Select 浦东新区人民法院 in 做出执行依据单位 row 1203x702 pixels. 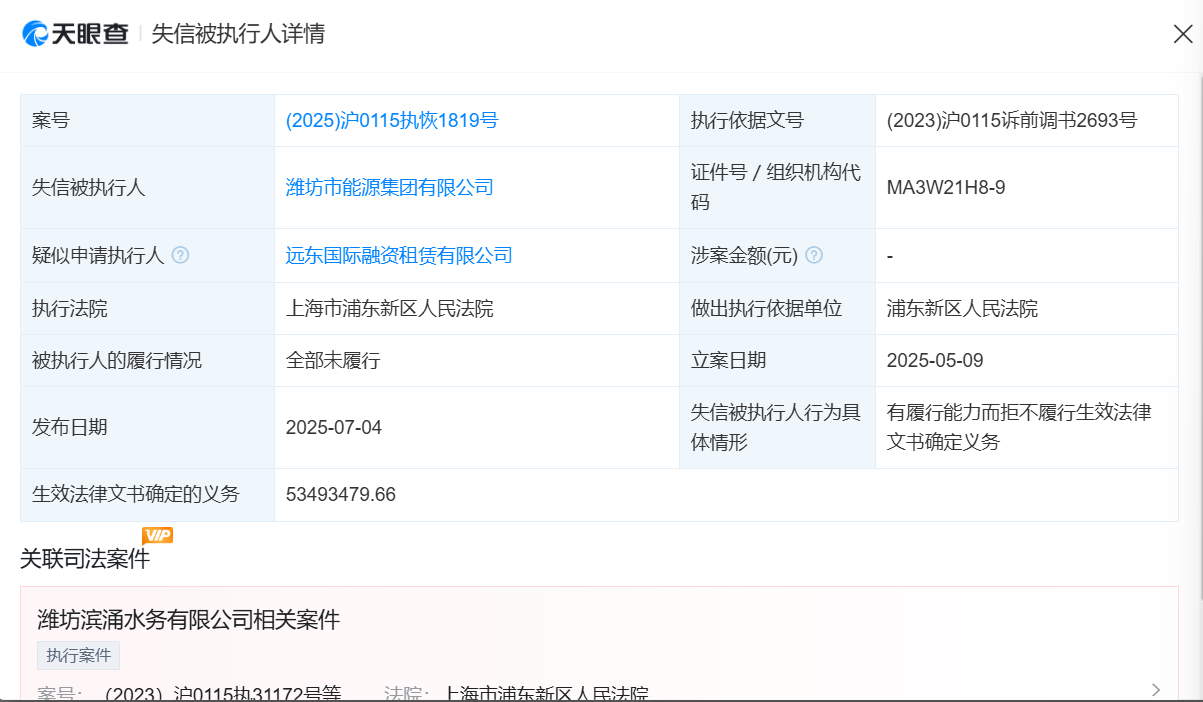pos(962,309)
